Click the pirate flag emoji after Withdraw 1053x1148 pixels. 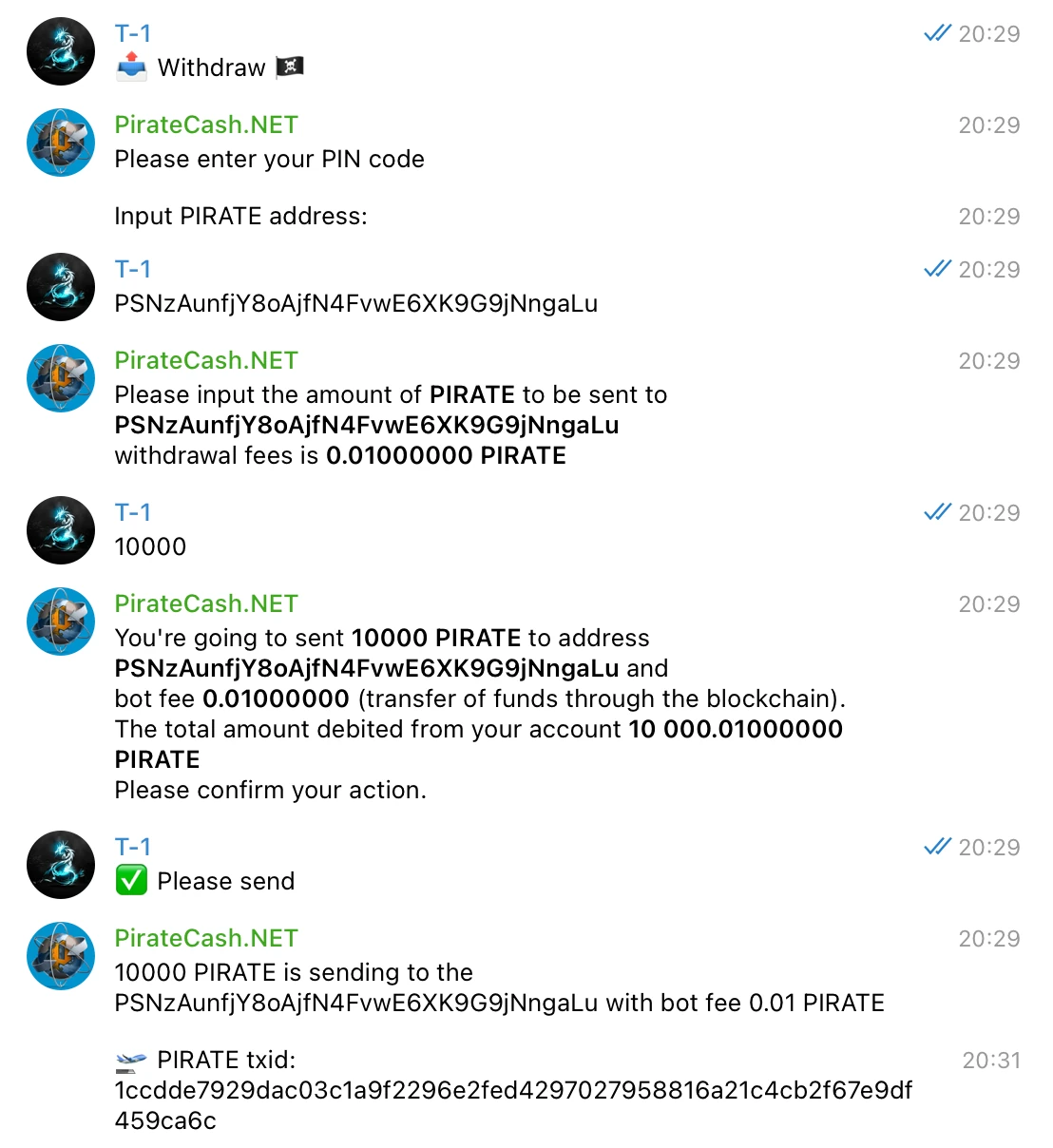[290, 67]
